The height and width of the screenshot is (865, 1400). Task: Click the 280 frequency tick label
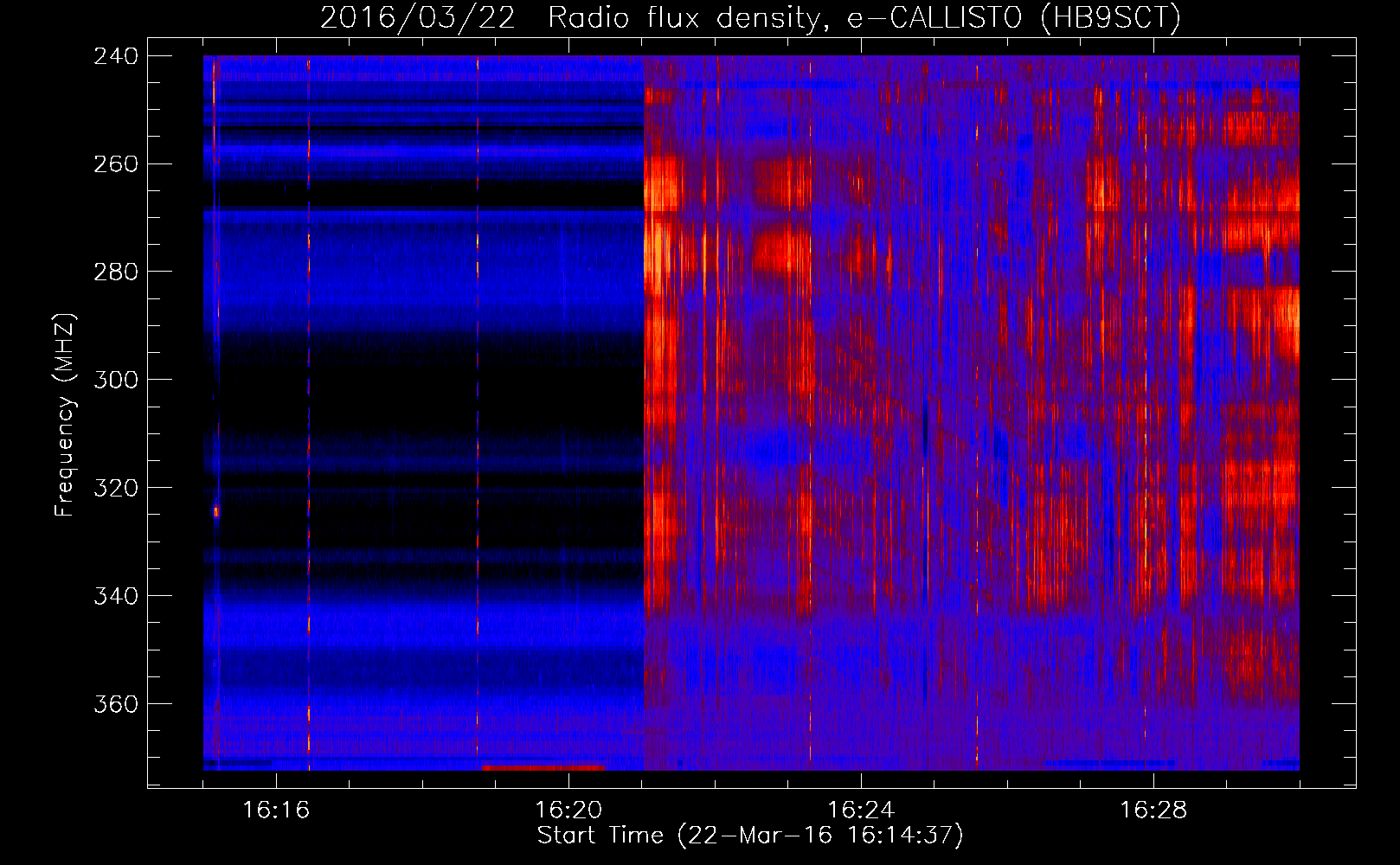coord(116,272)
